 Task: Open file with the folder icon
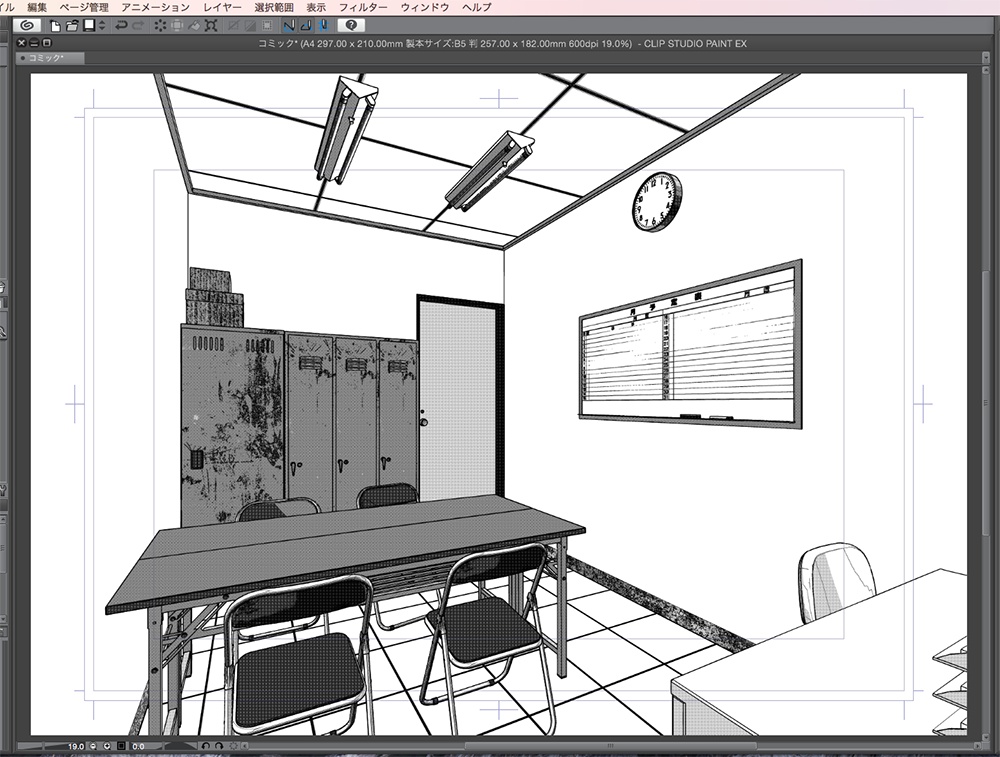click(71, 26)
